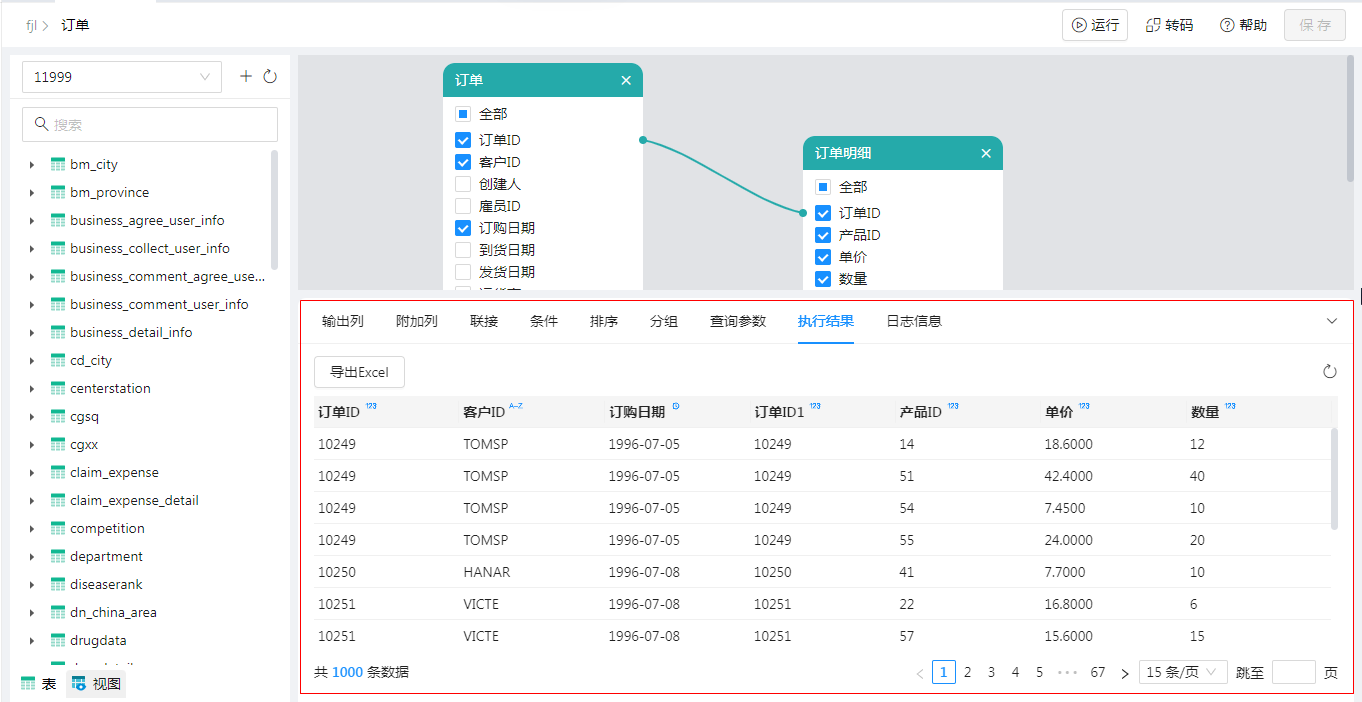The image size is (1362, 702).
Task: Uncheck 订购日期 in the 订单 table
Action: coord(463,228)
